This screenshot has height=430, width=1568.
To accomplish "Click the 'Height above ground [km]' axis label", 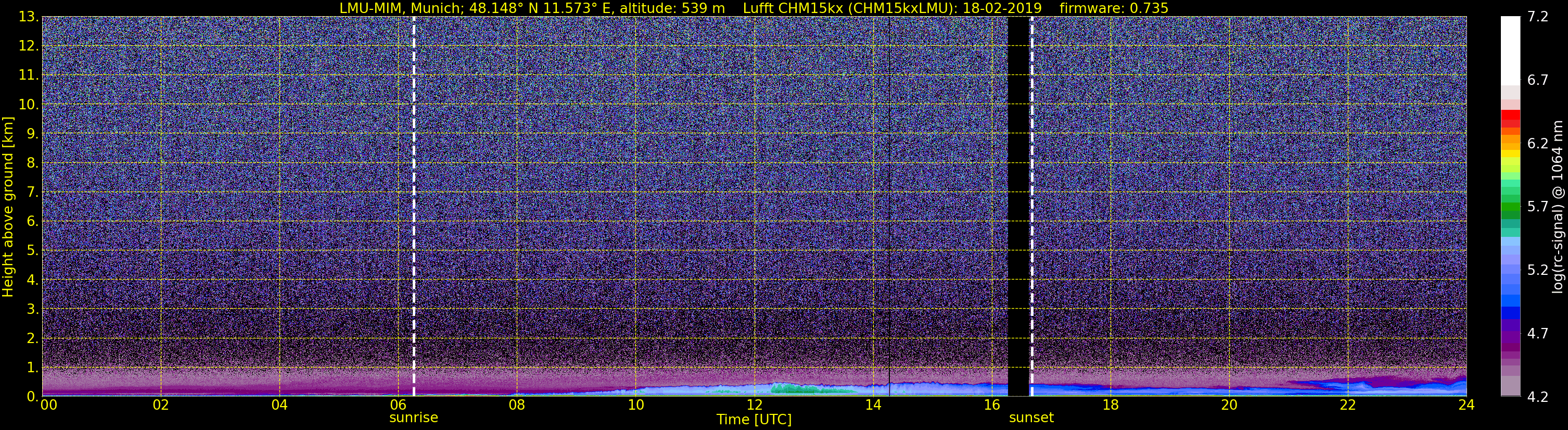I will [8, 207].
